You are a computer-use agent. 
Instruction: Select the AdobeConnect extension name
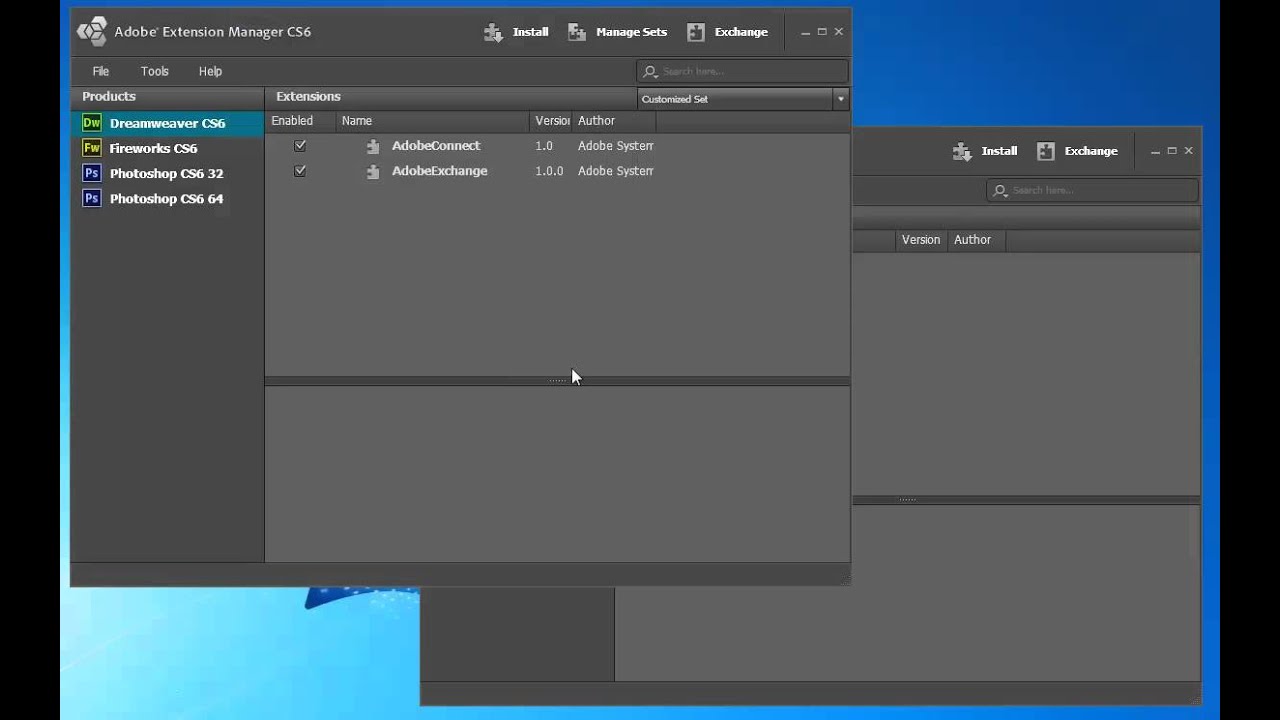point(436,146)
